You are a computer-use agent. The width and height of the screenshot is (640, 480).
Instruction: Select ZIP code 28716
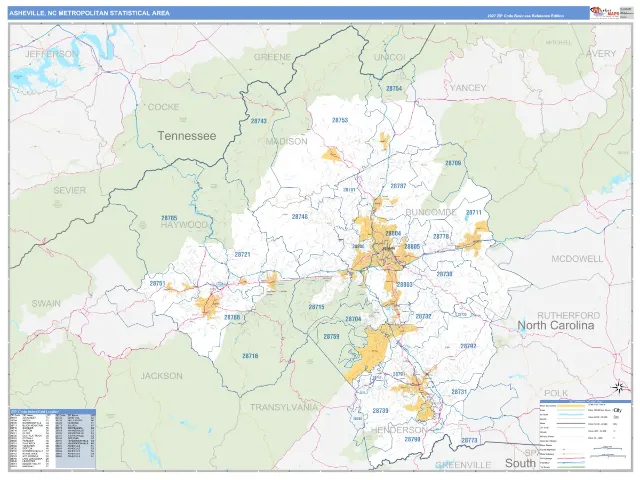pos(250,356)
